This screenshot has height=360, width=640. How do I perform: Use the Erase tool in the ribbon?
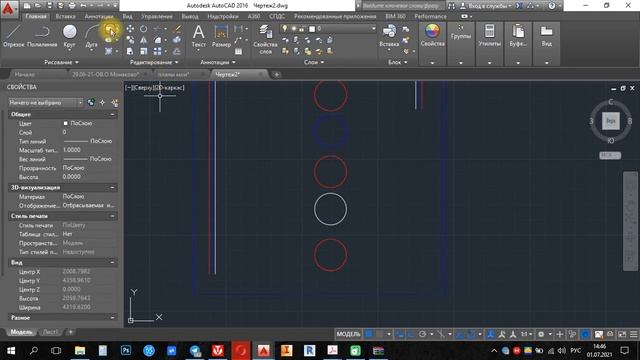[x=177, y=29]
